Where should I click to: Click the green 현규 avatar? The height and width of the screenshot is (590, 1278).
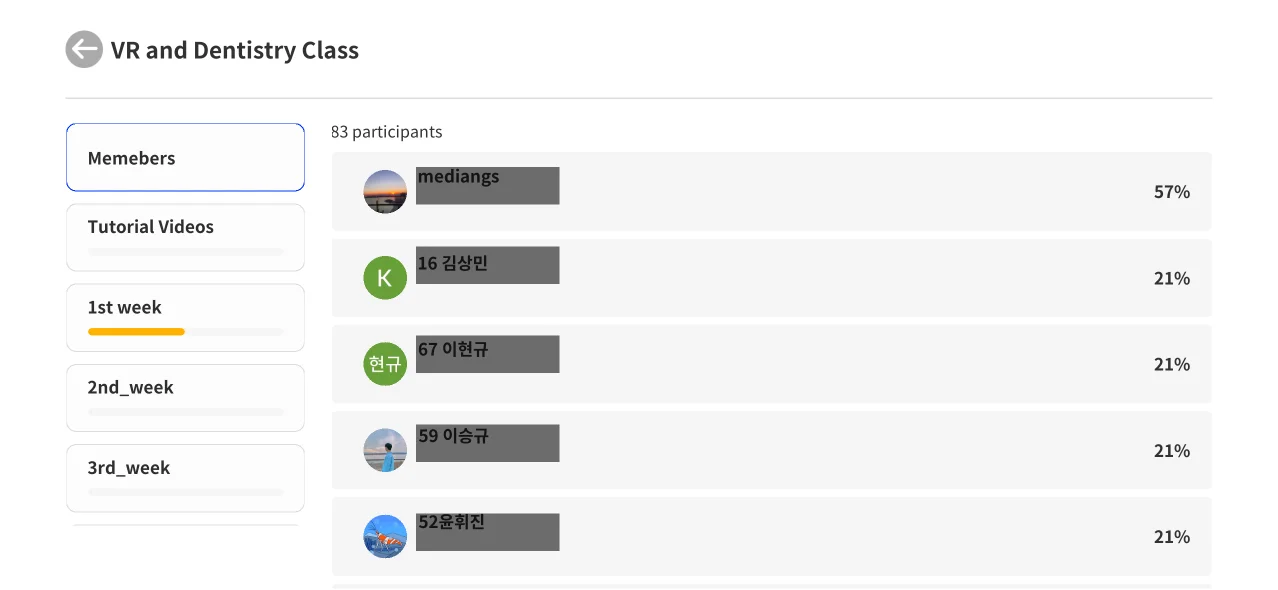(385, 364)
